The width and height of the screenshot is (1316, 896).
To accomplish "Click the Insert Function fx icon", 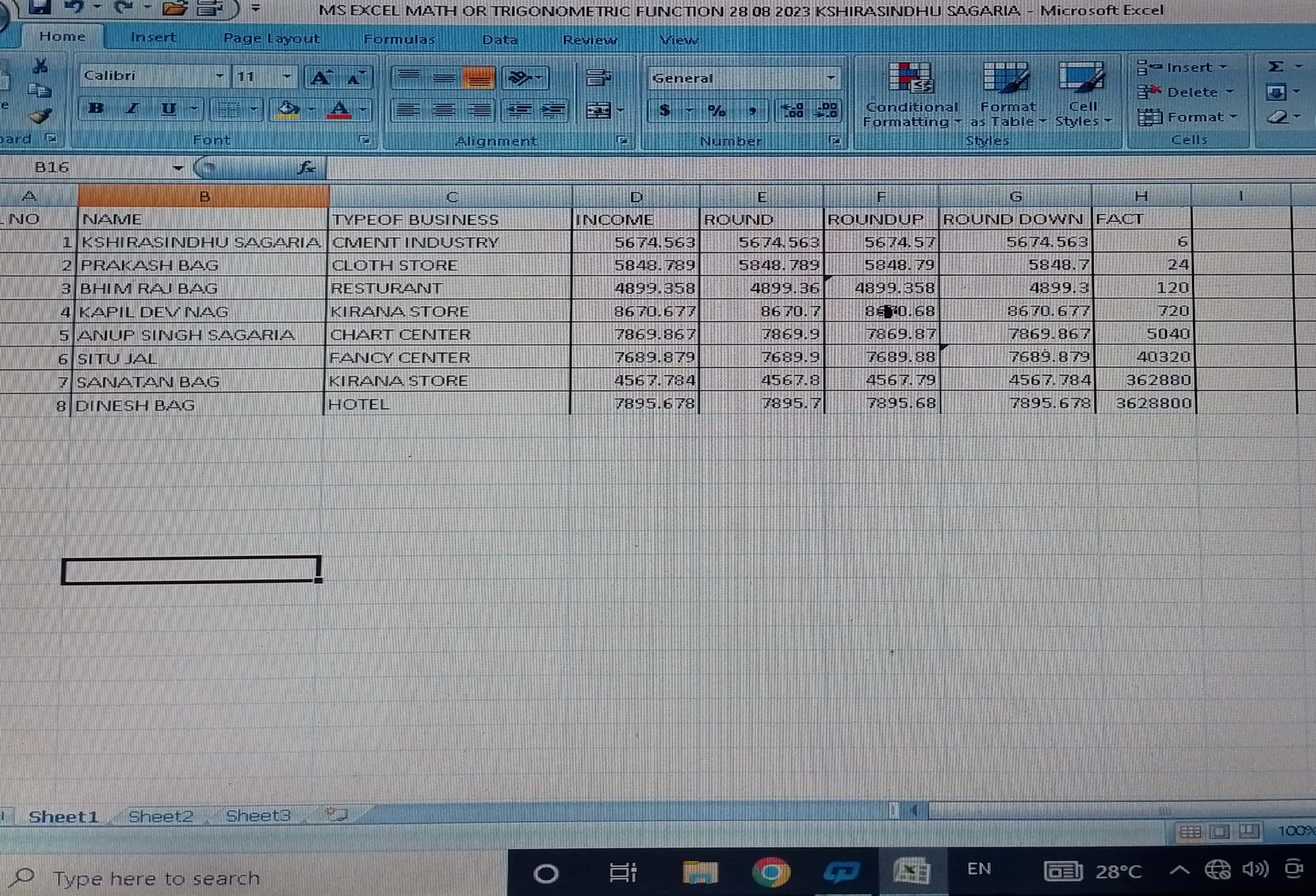I will 306,167.
